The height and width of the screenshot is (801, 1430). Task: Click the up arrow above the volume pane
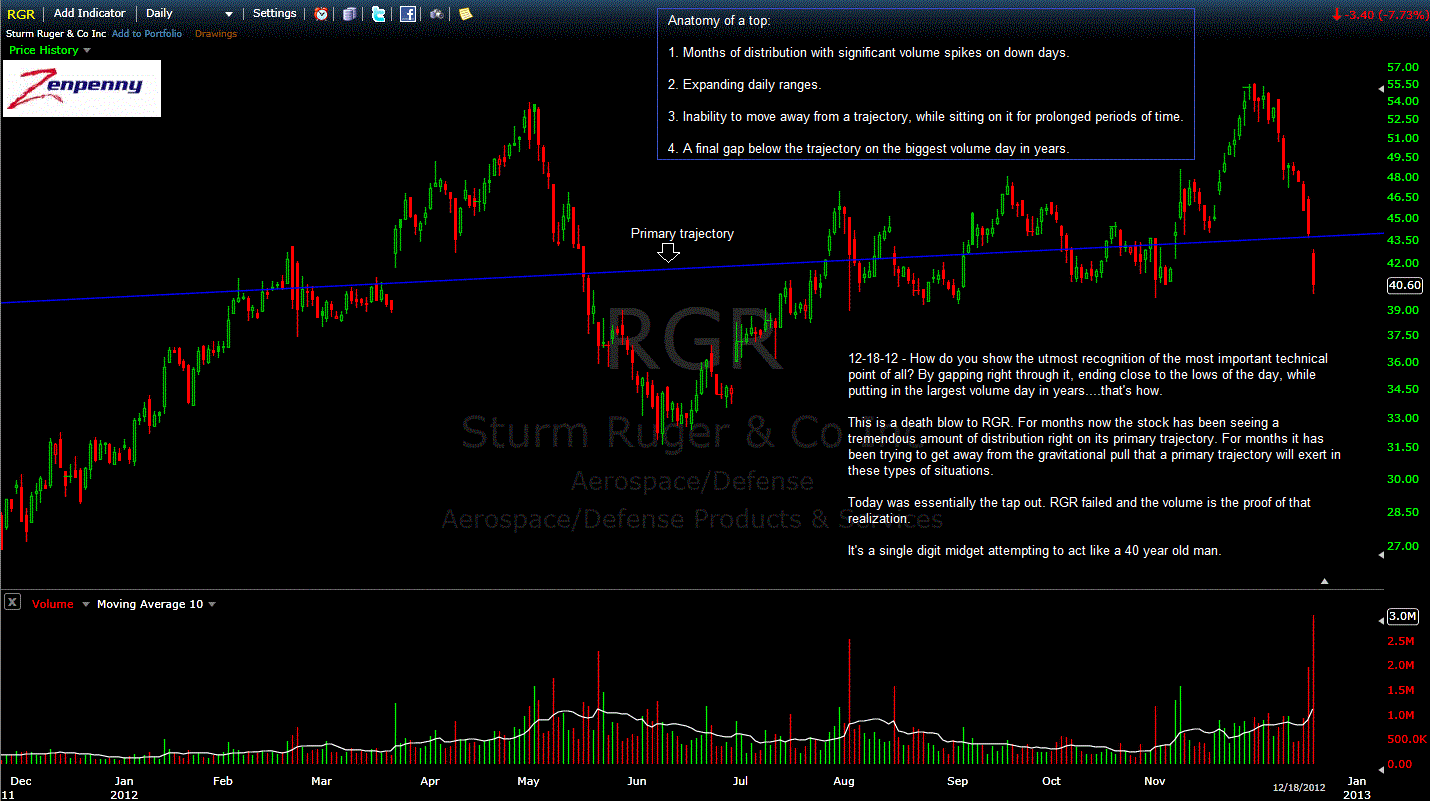pos(1325,581)
